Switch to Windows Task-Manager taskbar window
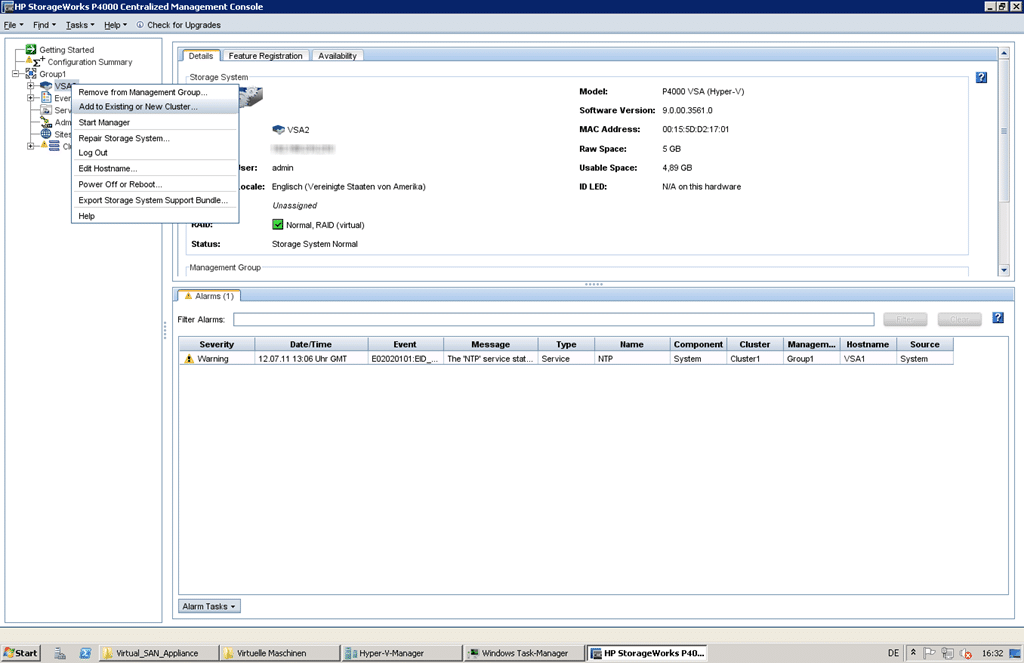The height and width of the screenshot is (663, 1024). click(x=523, y=653)
